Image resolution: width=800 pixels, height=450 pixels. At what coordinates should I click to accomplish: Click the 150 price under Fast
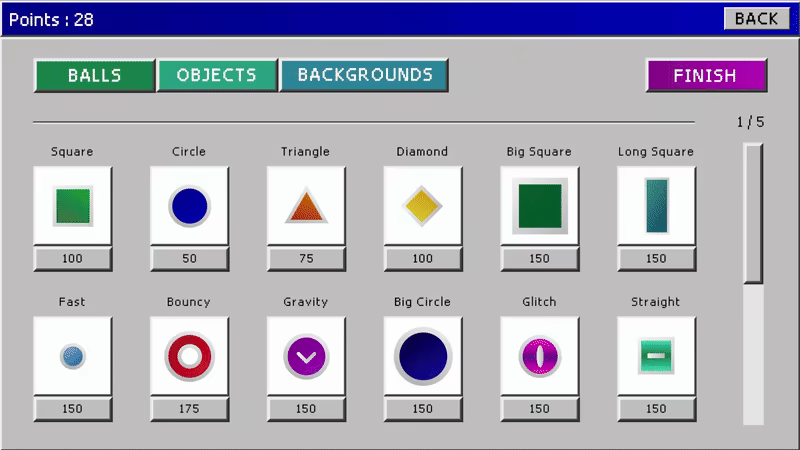73,409
